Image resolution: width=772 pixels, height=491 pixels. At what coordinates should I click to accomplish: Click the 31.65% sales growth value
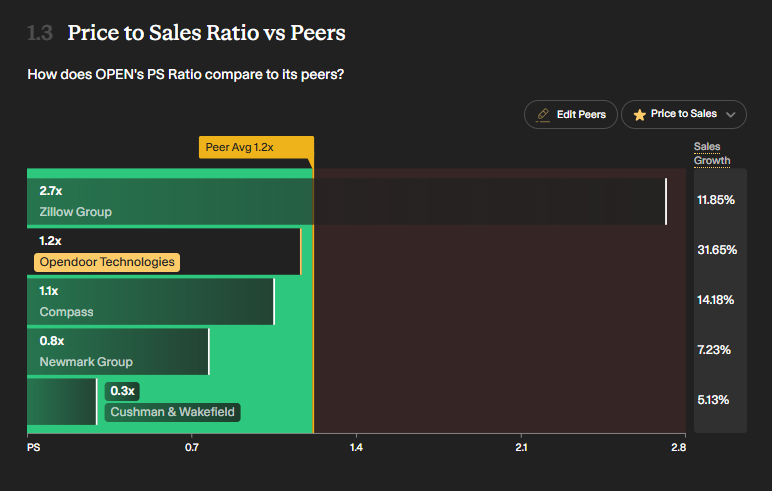pyautogui.click(x=717, y=250)
